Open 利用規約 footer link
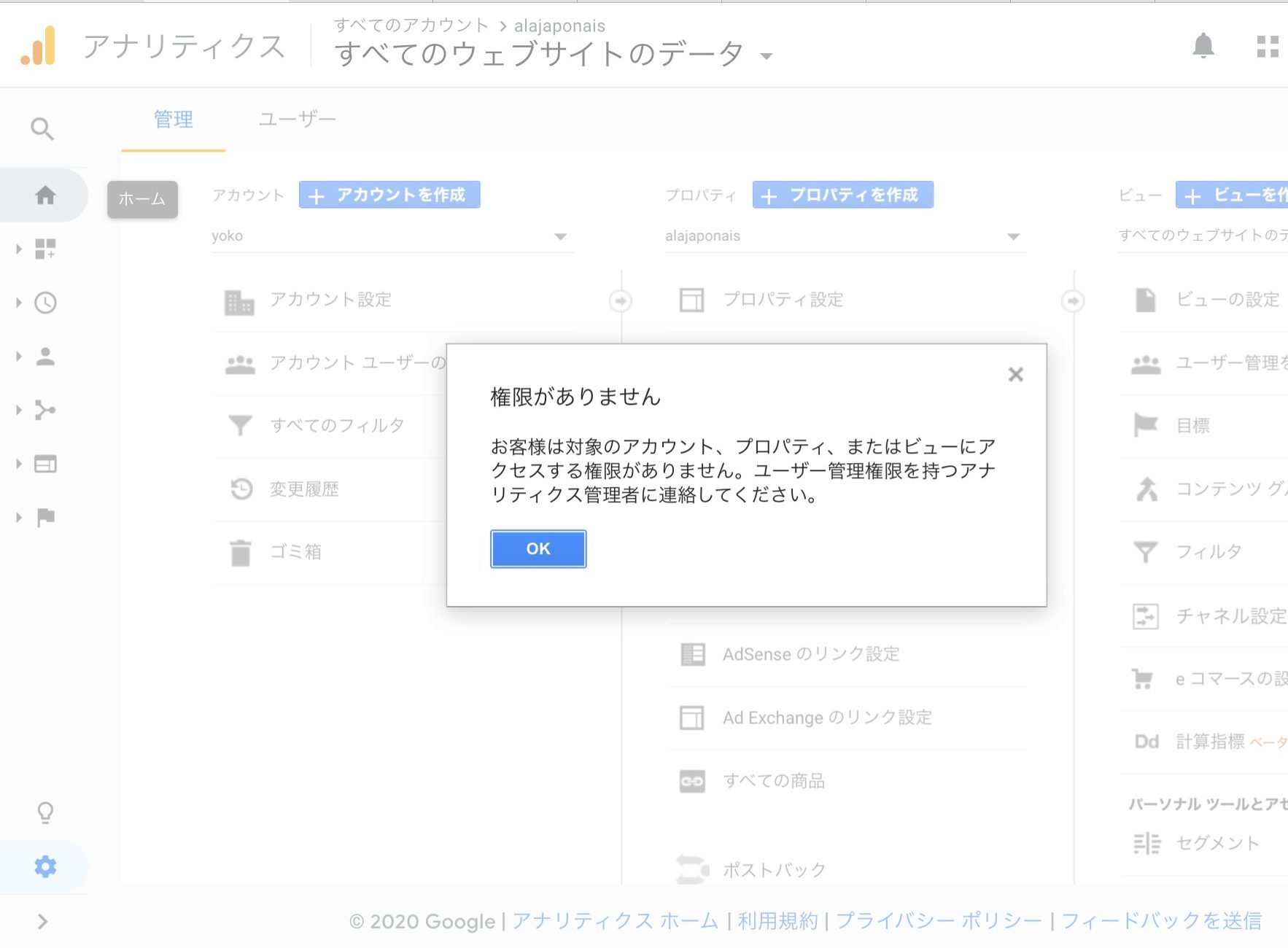Screen dimensions: 1288x948 [x=777, y=921]
